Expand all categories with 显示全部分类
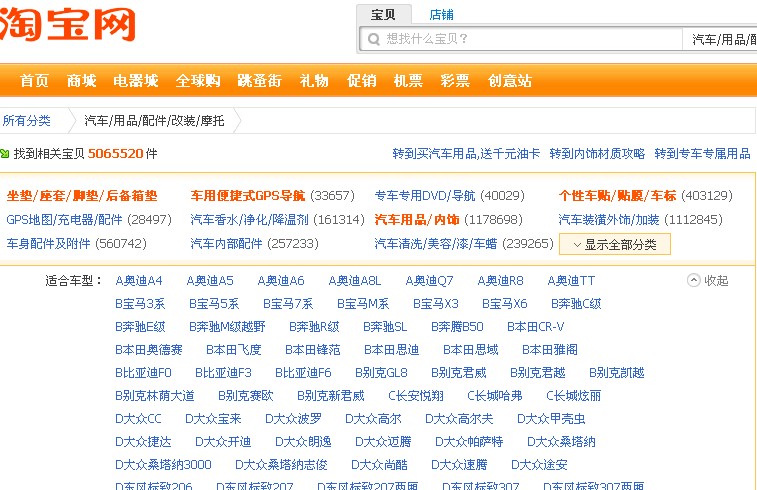Image resolution: width=757 pixels, height=490 pixels. [615, 244]
